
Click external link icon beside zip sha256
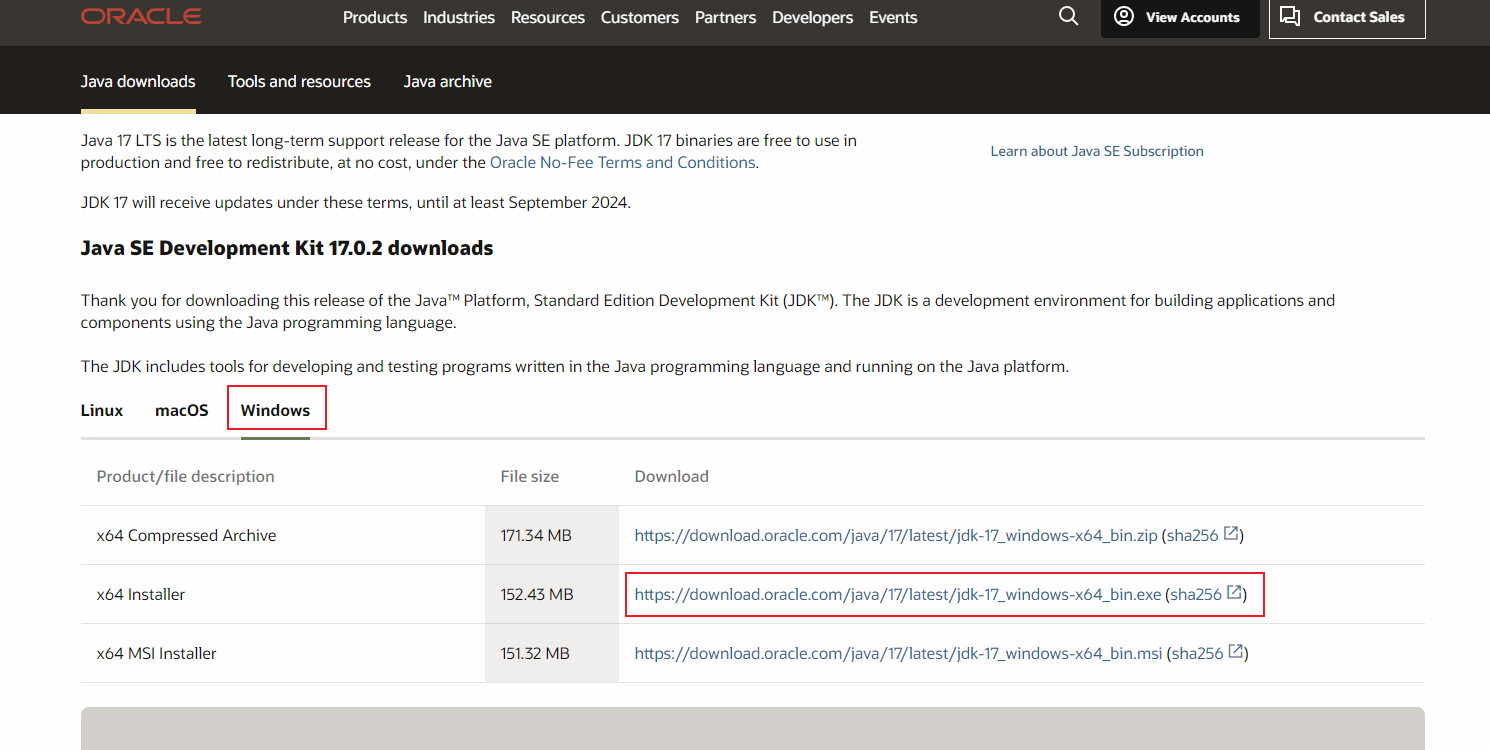coord(1232,534)
